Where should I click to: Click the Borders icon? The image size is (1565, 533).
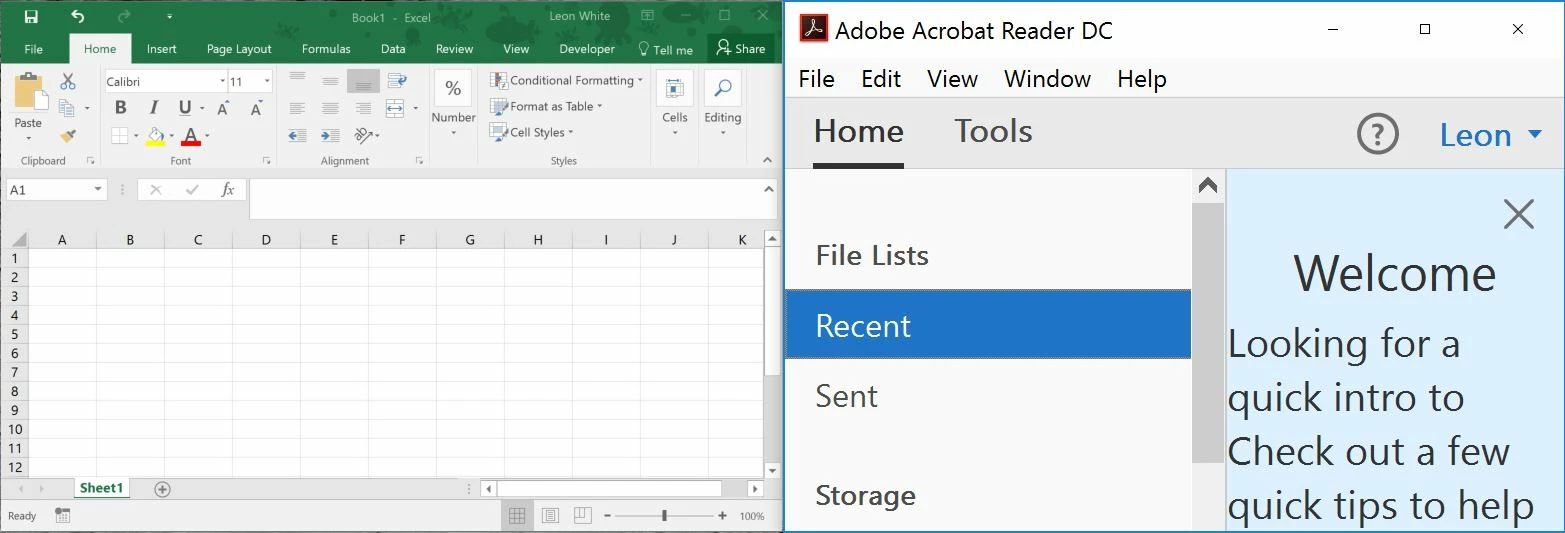pyautogui.click(x=119, y=135)
